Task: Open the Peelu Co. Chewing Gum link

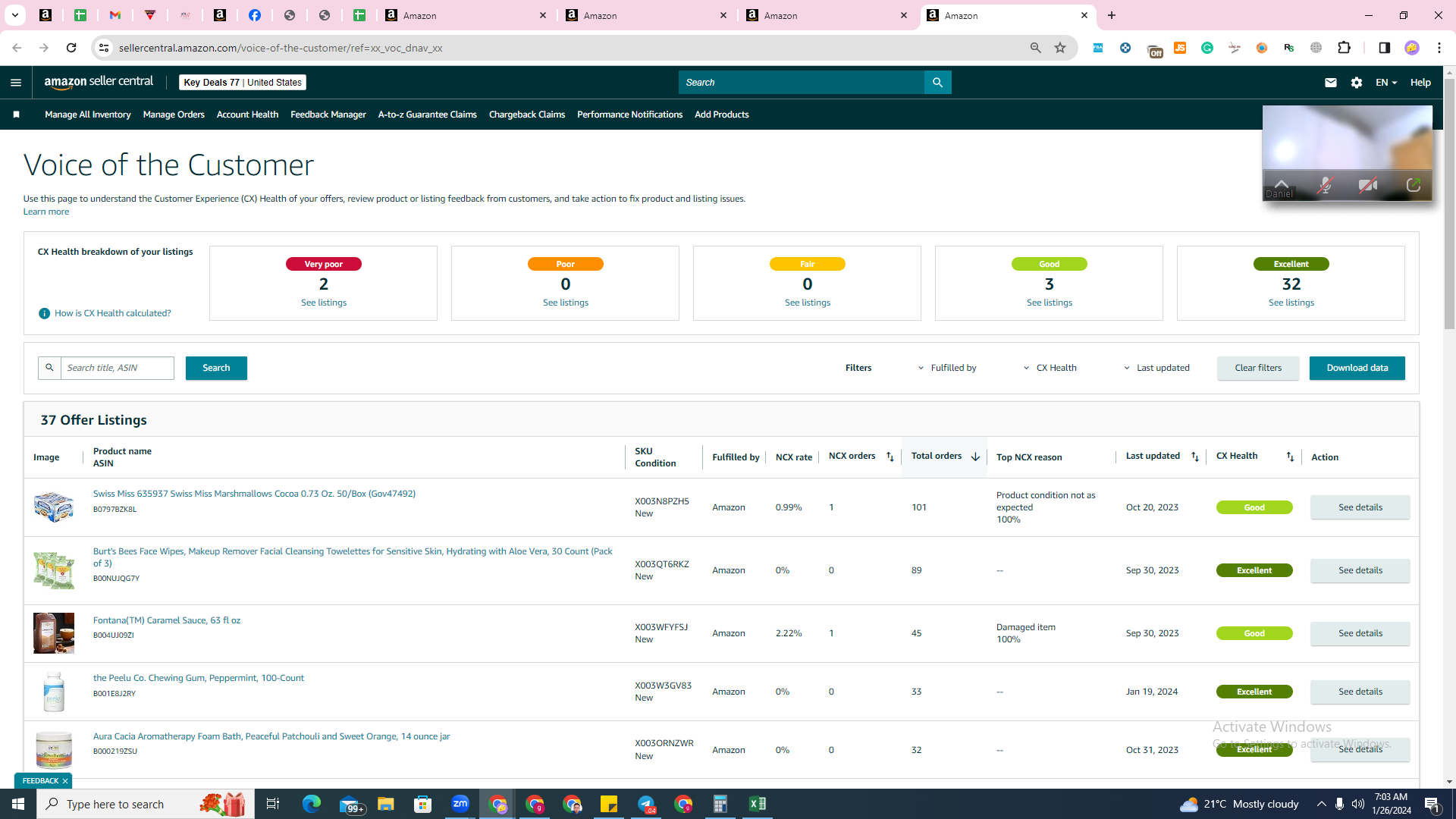Action: (x=199, y=678)
